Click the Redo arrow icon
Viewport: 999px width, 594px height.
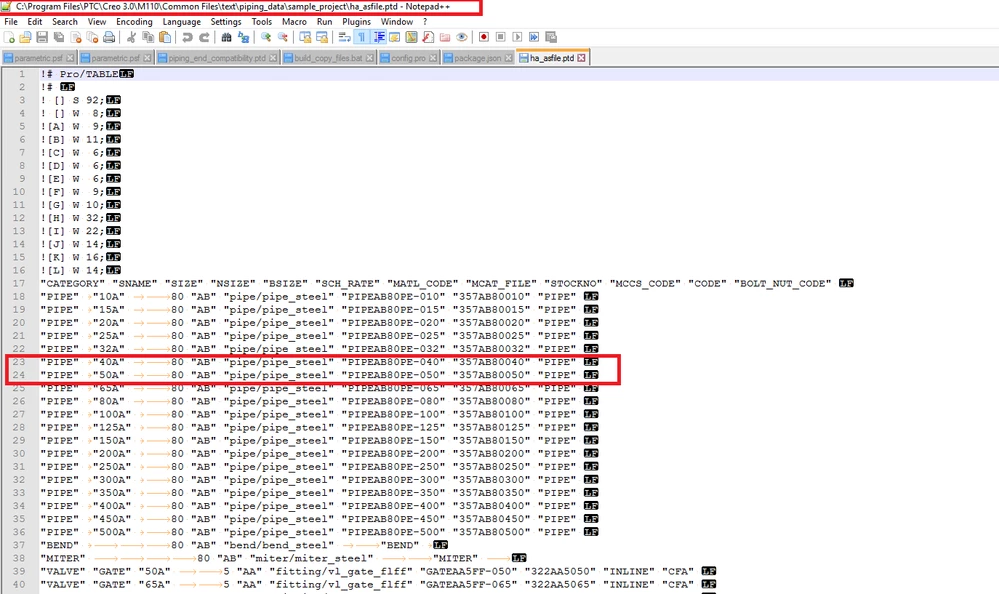pos(204,37)
